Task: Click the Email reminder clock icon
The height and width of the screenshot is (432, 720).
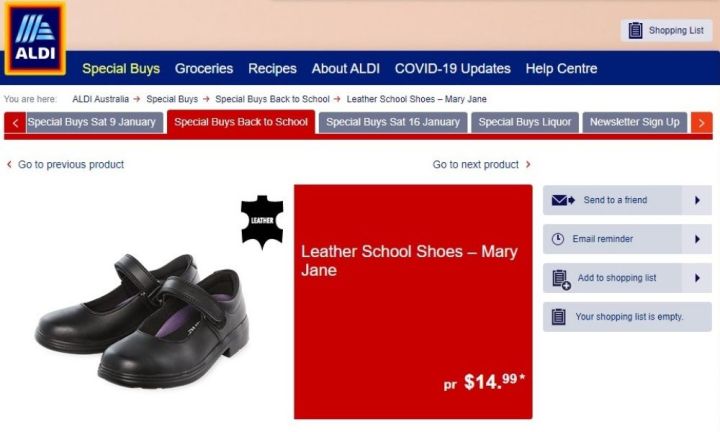Action: tap(557, 239)
